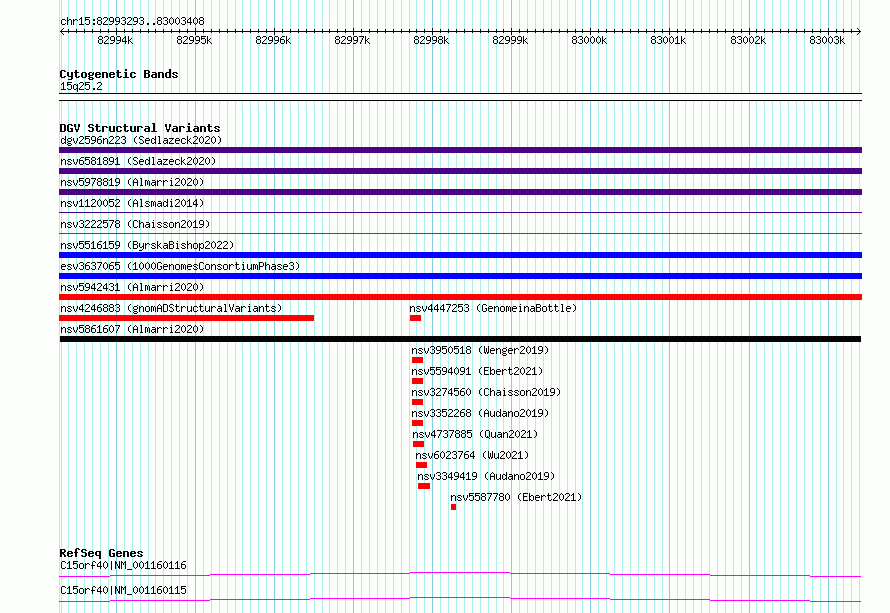
Task: Click nsv5861607 (Almarri2020) variant label
Action: tap(132, 329)
